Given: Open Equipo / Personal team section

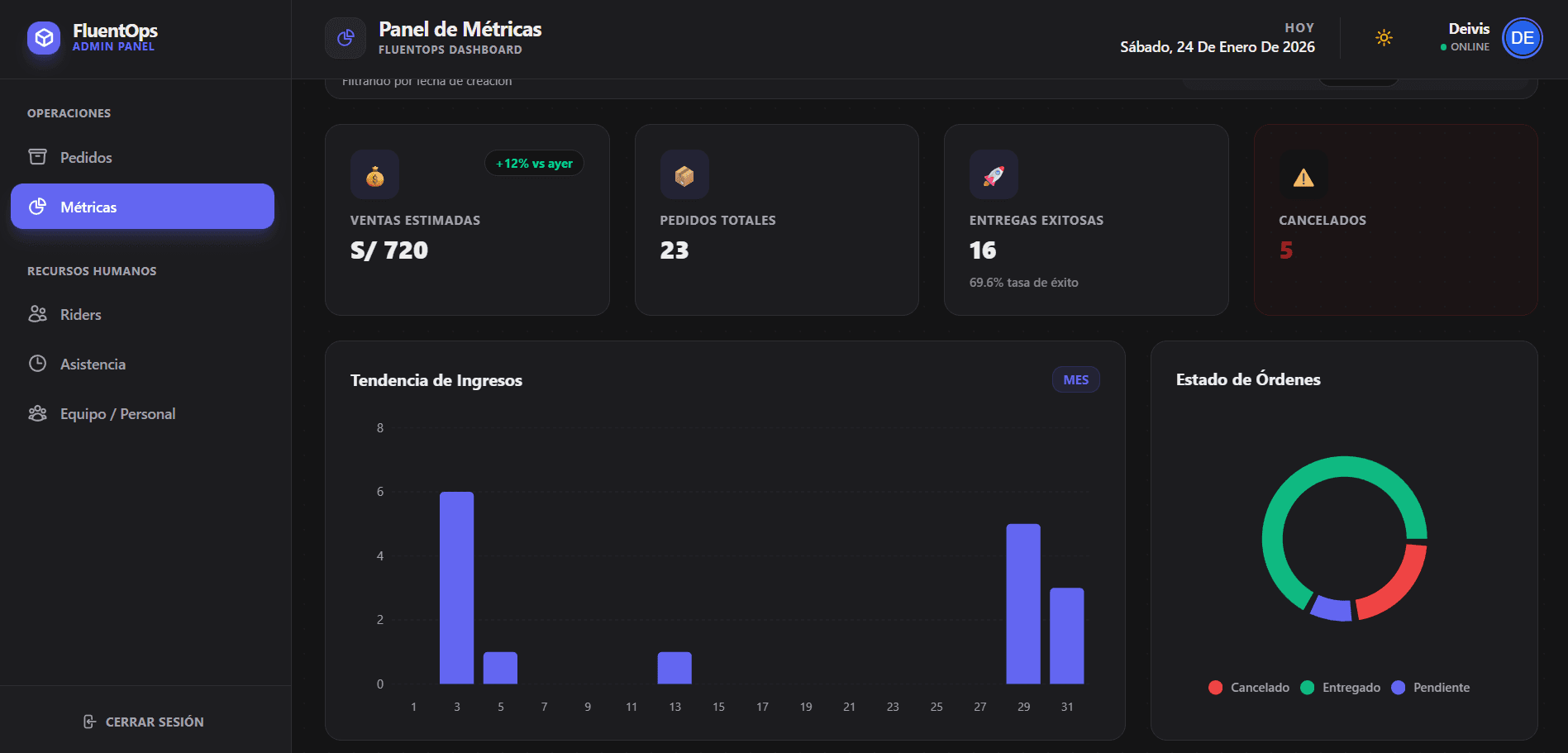Looking at the screenshot, I should 117,413.
